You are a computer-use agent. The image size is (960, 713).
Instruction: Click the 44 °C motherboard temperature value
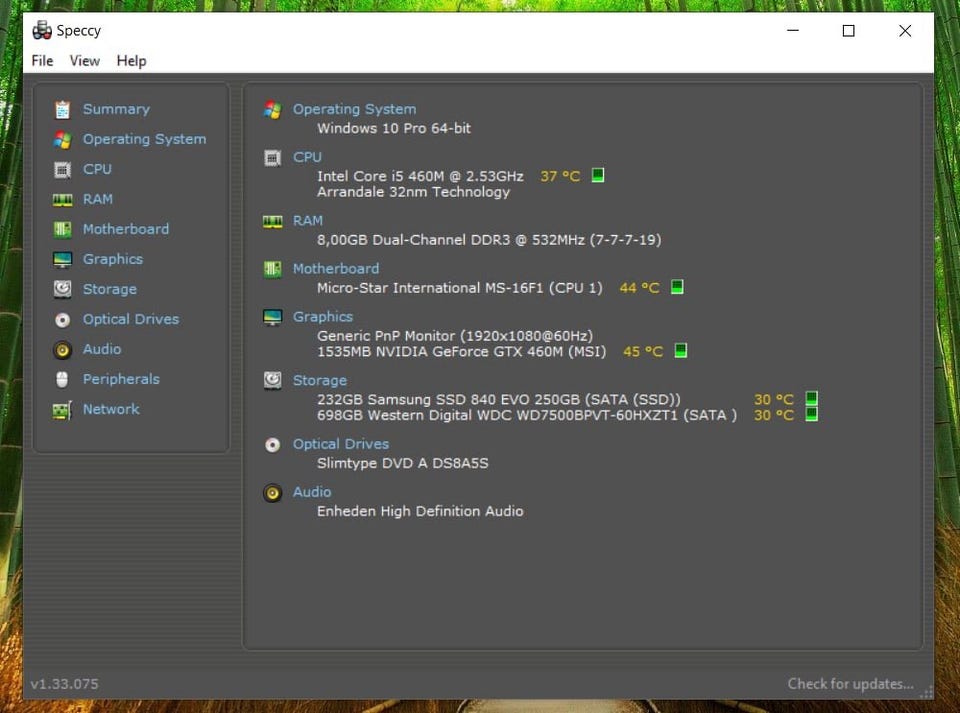639,288
